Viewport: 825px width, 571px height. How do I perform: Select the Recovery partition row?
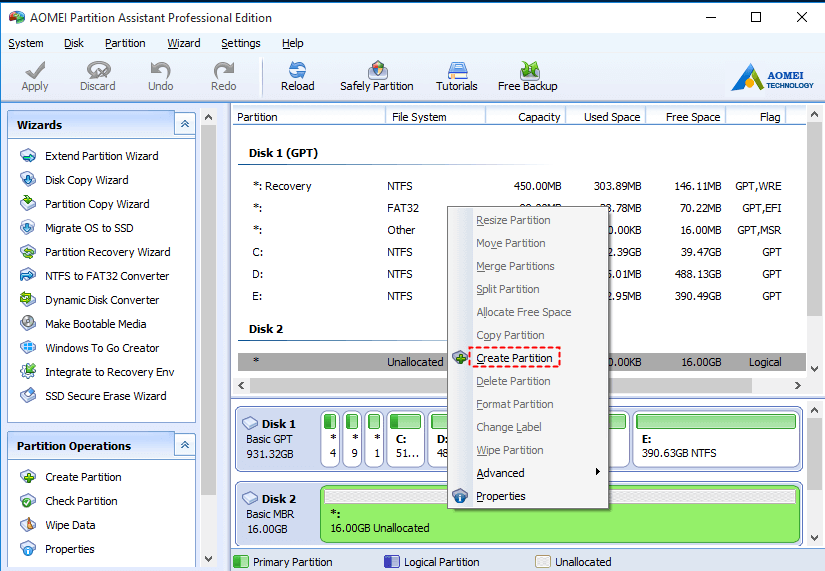[521, 186]
